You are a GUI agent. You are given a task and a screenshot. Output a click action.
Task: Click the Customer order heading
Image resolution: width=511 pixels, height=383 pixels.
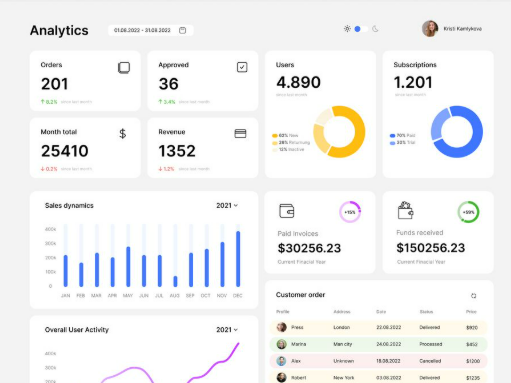coord(300,295)
